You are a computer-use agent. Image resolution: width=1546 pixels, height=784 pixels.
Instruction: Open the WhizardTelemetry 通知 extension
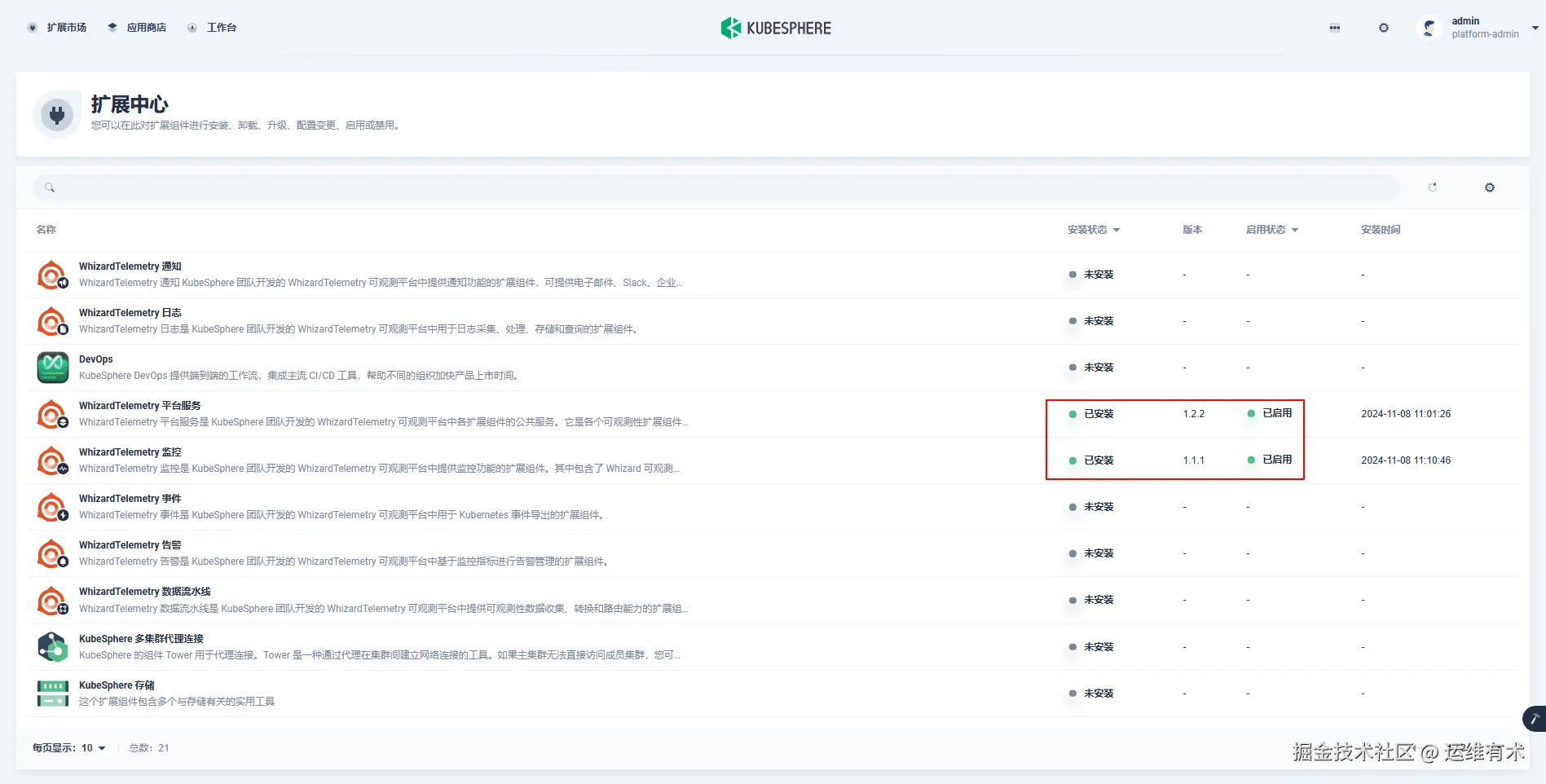pos(130,266)
